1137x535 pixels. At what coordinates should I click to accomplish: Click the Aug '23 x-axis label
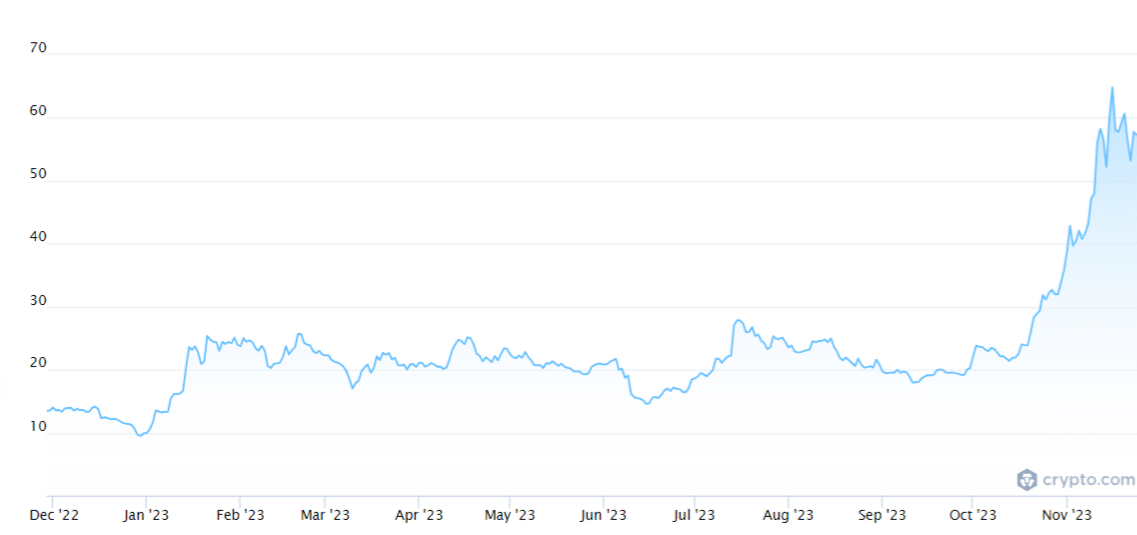(x=788, y=515)
